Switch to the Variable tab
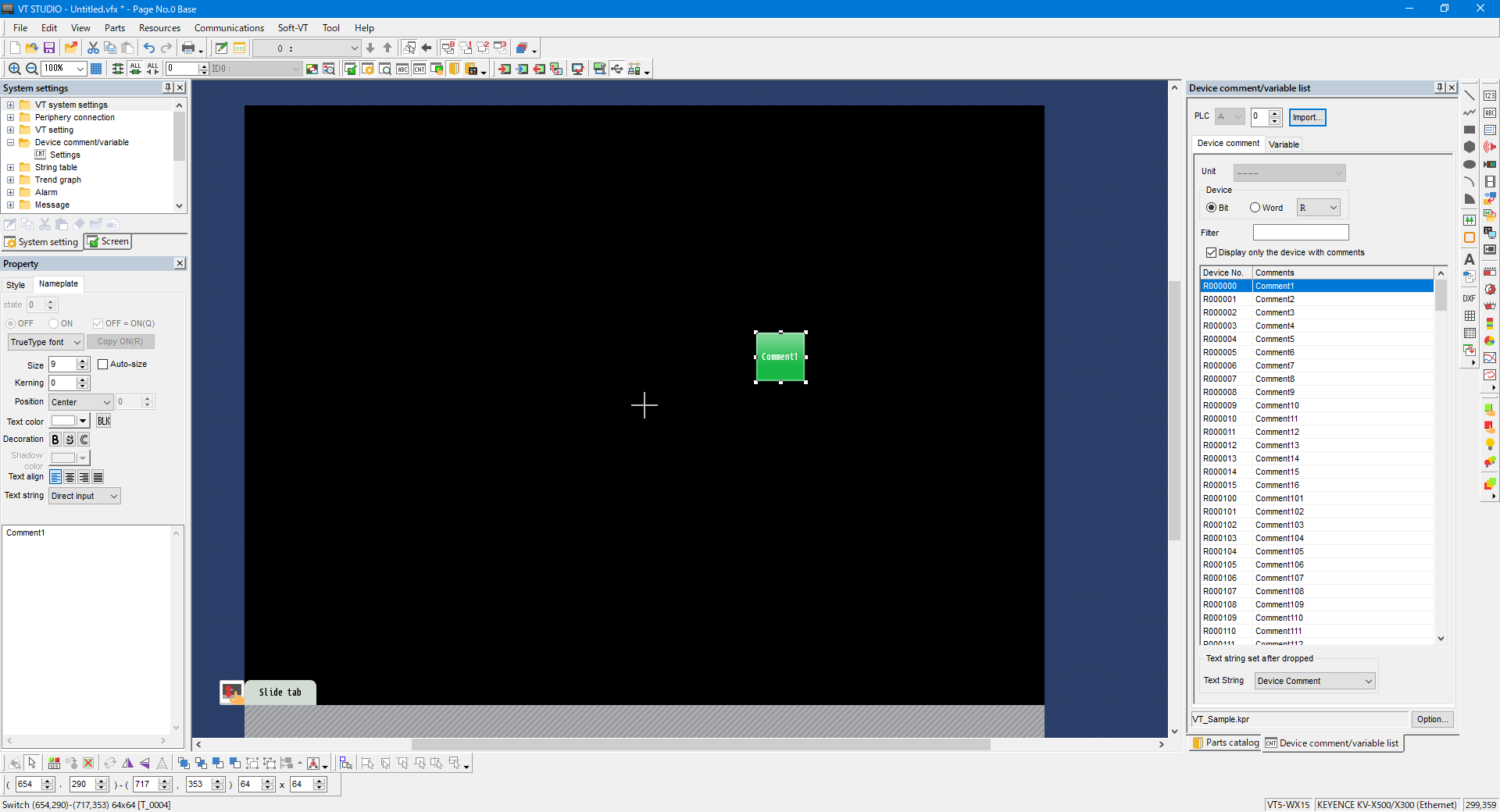The image size is (1500, 812). click(x=1284, y=144)
